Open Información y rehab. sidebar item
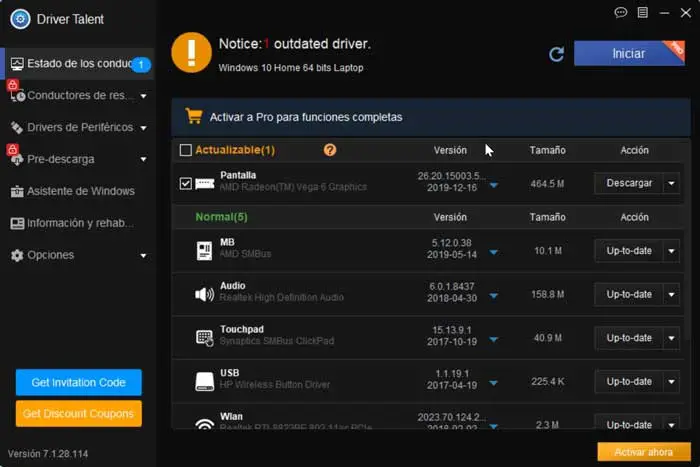700x467 pixels. (77, 223)
